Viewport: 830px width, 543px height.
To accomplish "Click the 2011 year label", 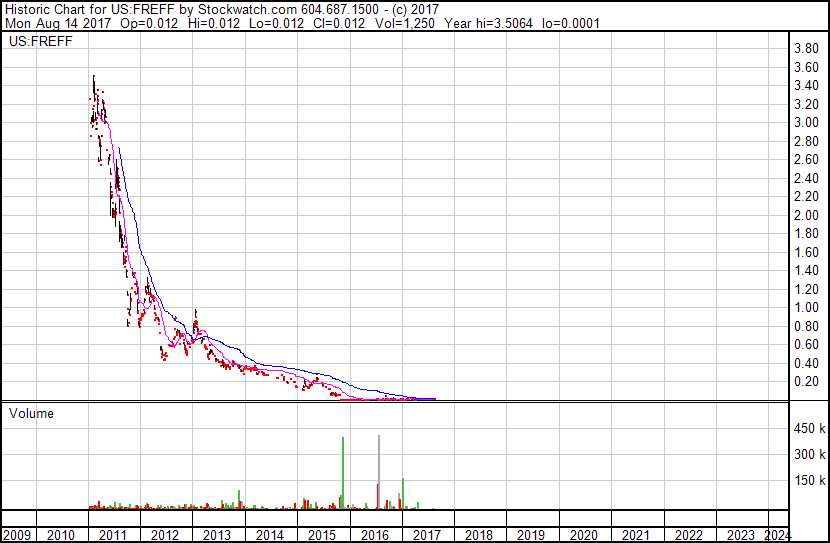I will pos(113,535).
